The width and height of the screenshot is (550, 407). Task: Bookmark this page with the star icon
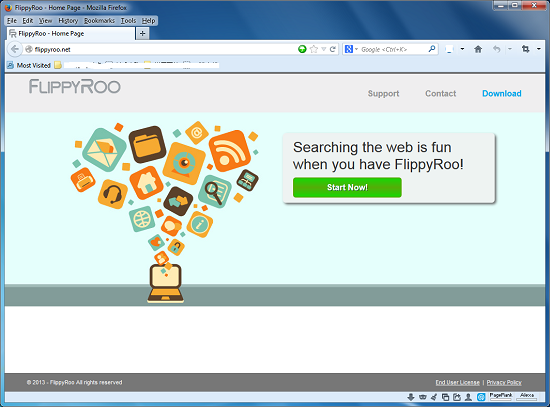(x=314, y=49)
